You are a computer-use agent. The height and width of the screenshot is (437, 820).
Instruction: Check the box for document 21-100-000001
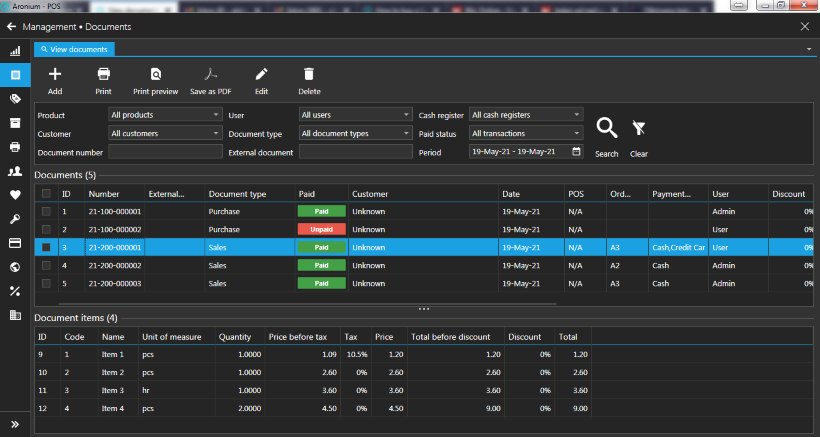click(x=46, y=212)
